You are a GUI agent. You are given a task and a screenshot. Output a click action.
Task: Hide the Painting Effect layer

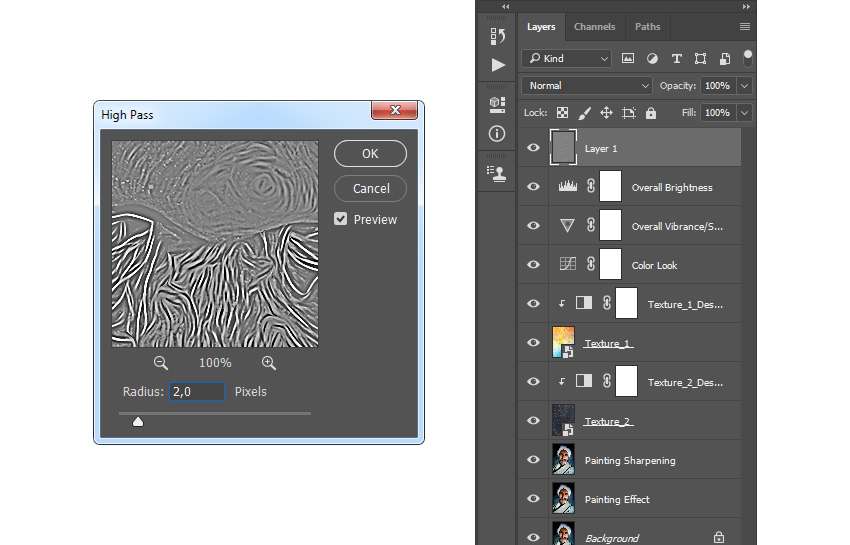pos(533,499)
